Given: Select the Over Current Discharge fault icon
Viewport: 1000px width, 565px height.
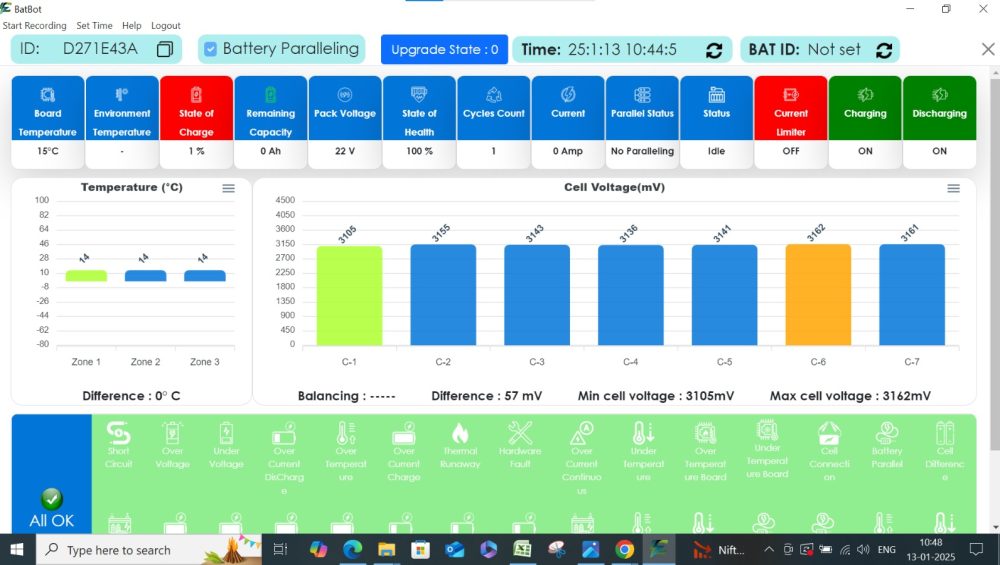Looking at the screenshot, I should [284, 434].
